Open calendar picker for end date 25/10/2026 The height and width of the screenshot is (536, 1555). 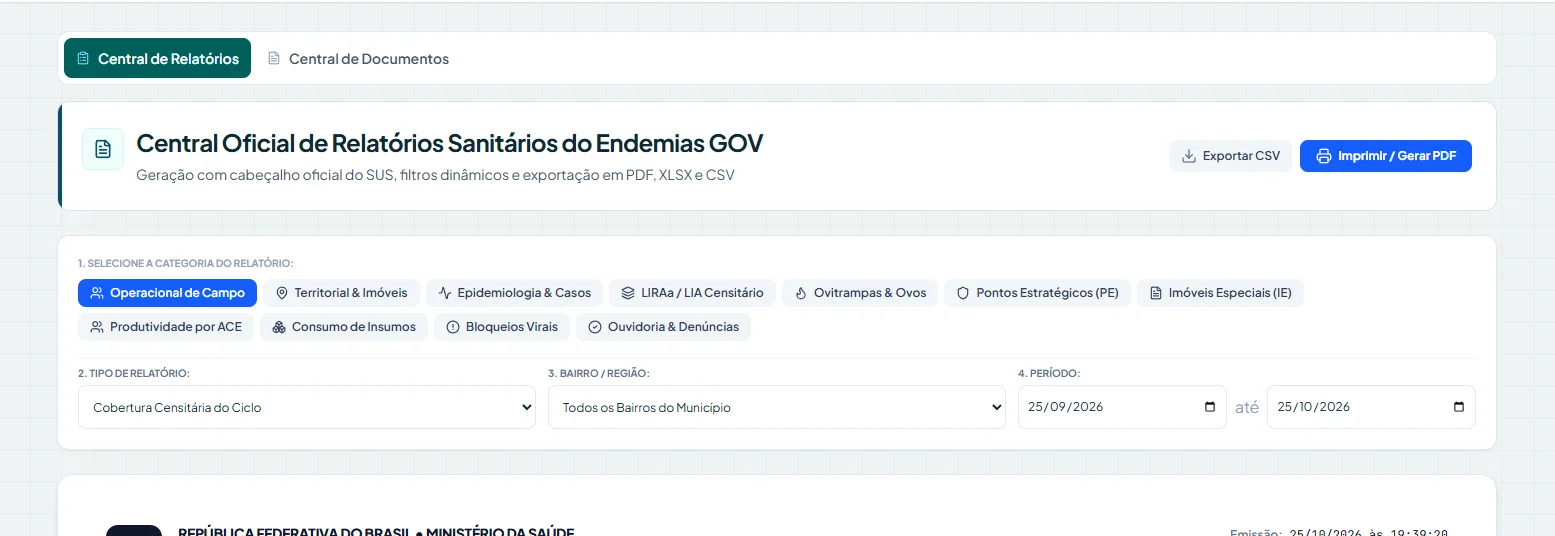pos(1459,407)
